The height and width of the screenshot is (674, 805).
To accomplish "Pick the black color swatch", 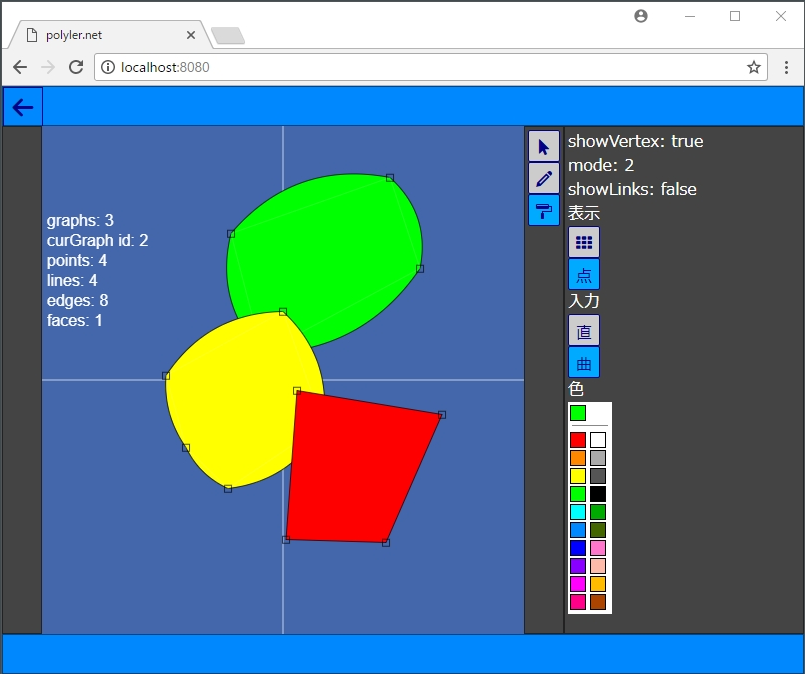I will [x=598, y=494].
